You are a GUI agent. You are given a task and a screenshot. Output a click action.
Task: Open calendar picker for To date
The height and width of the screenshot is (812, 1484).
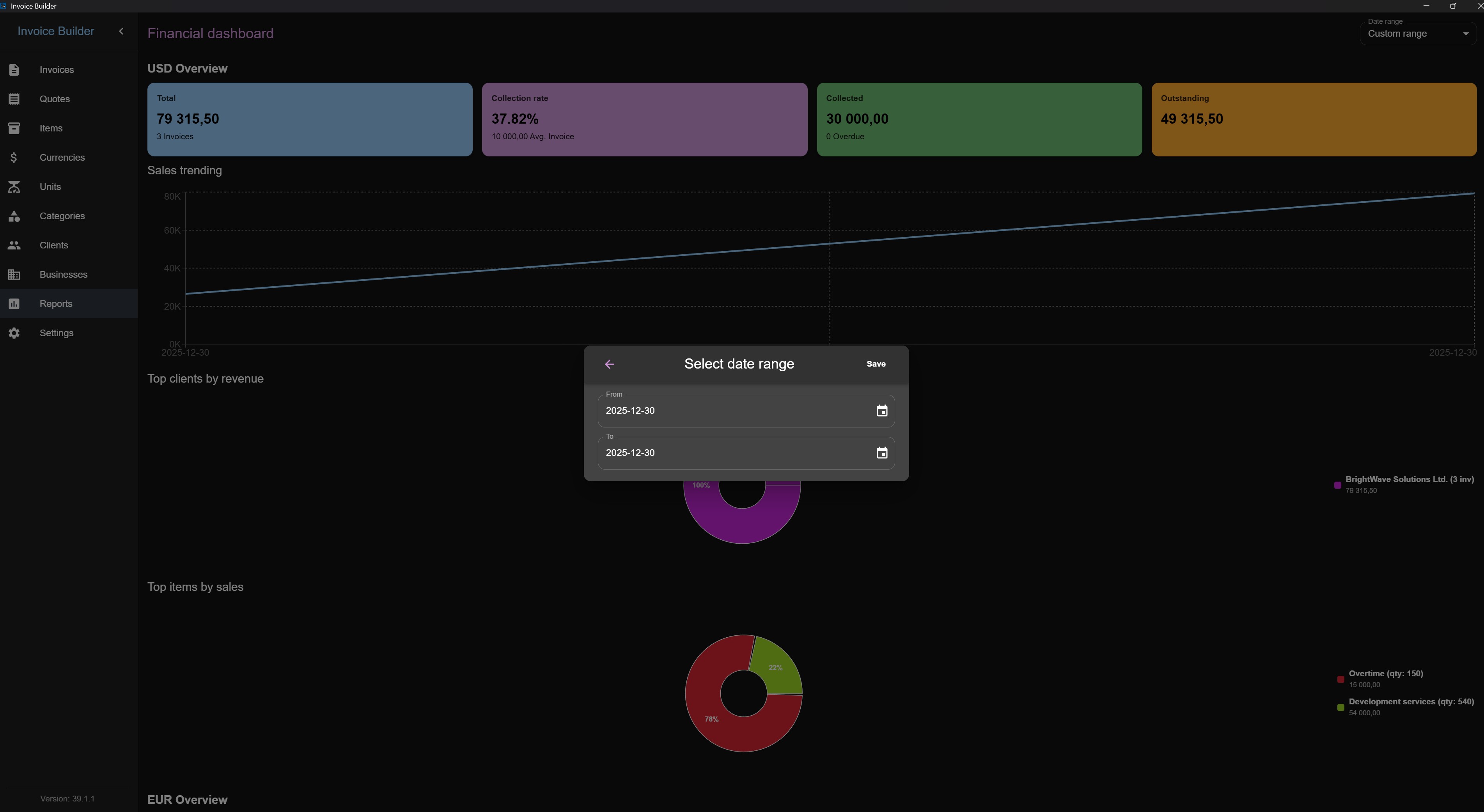click(881, 453)
